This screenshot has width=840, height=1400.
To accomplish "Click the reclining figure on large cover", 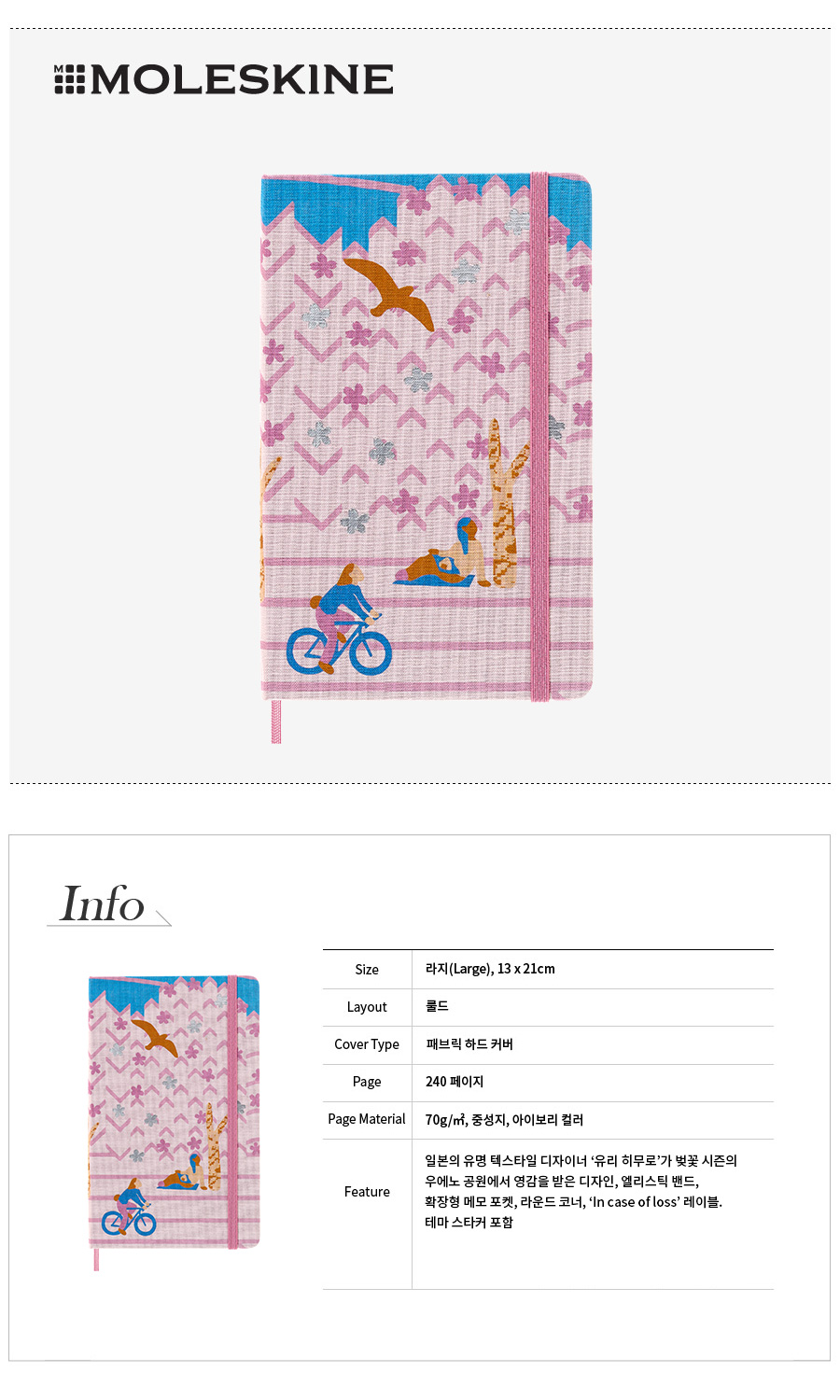I will coord(441,557).
